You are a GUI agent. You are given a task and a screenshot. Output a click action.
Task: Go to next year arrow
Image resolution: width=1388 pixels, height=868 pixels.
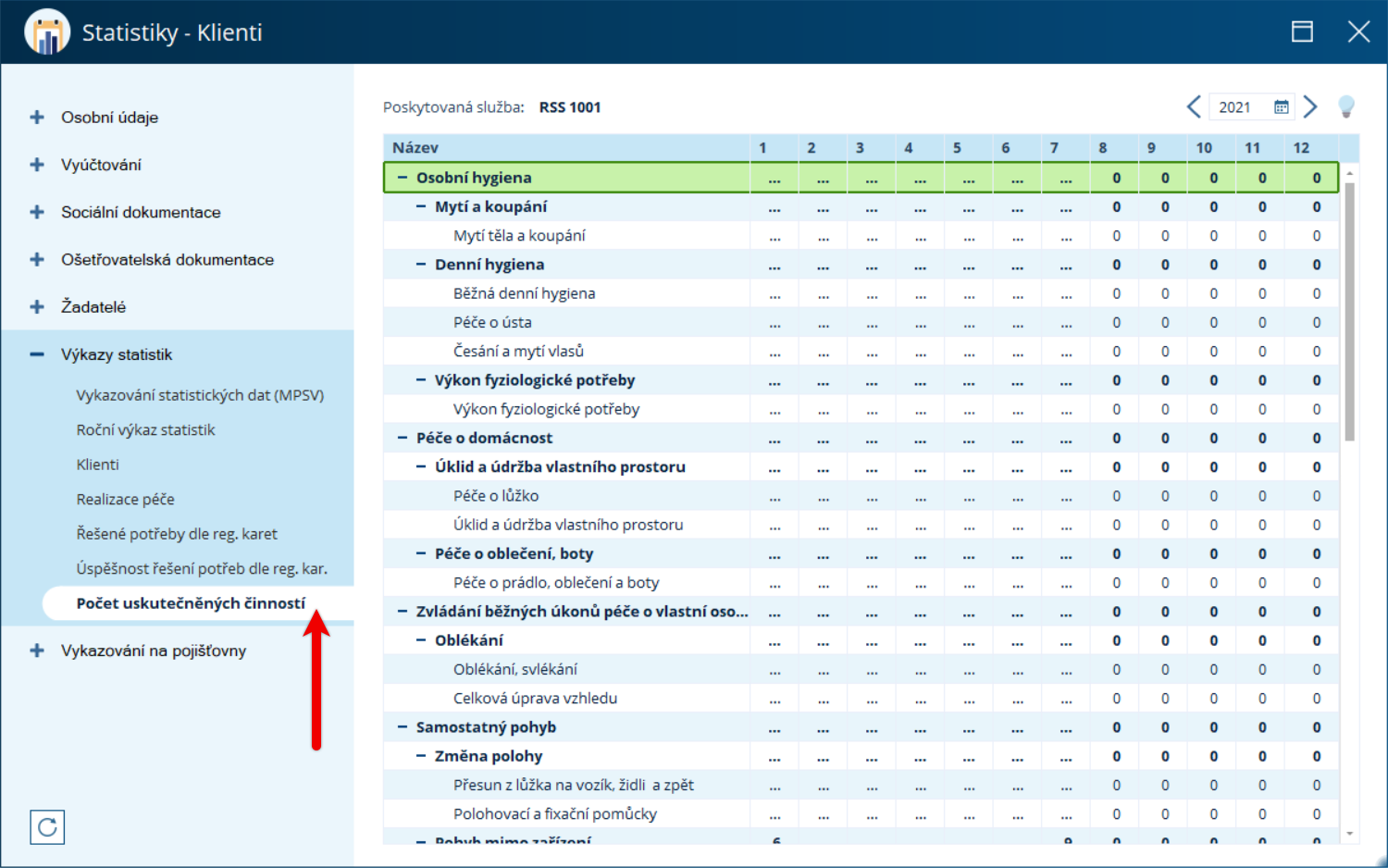pos(1310,106)
